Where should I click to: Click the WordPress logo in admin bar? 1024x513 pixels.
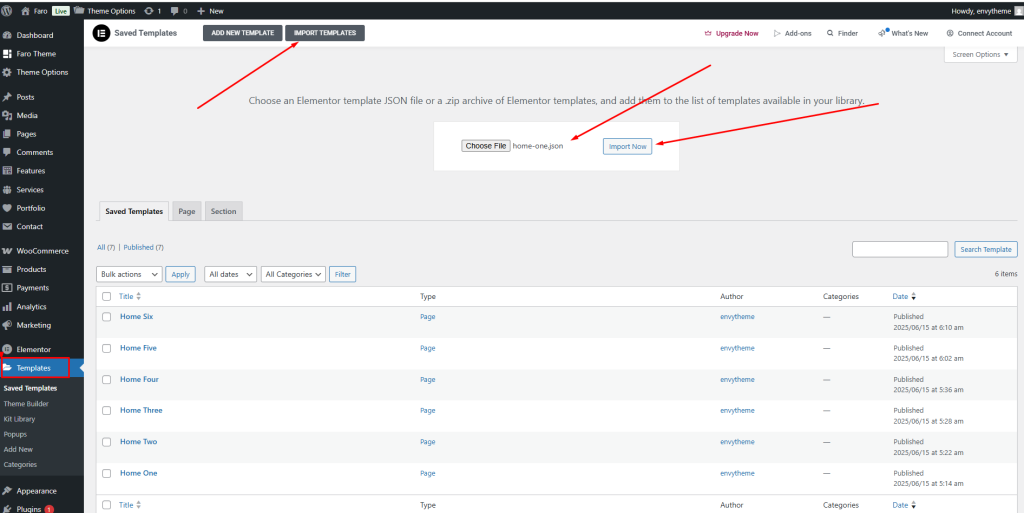pyautogui.click(x=9, y=9)
